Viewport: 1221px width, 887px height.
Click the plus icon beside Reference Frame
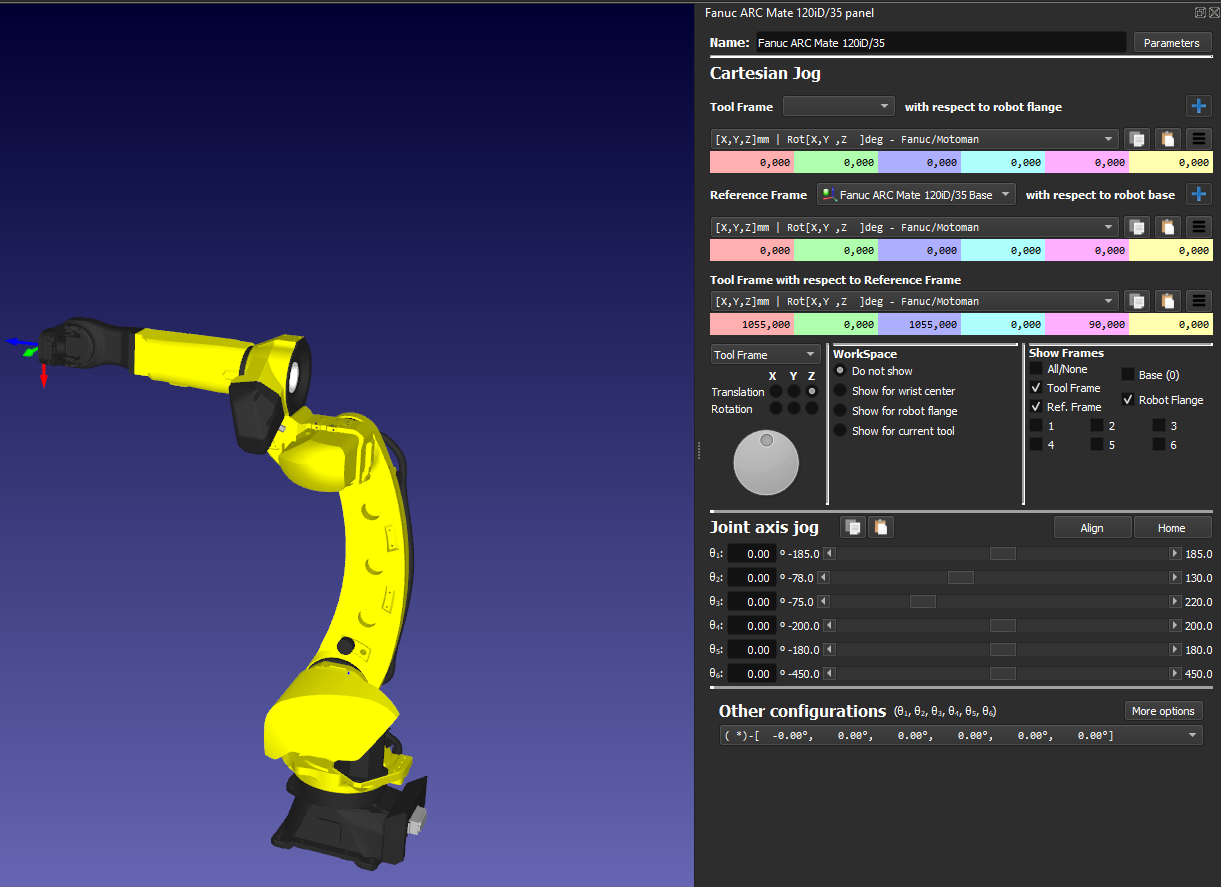(x=1199, y=194)
